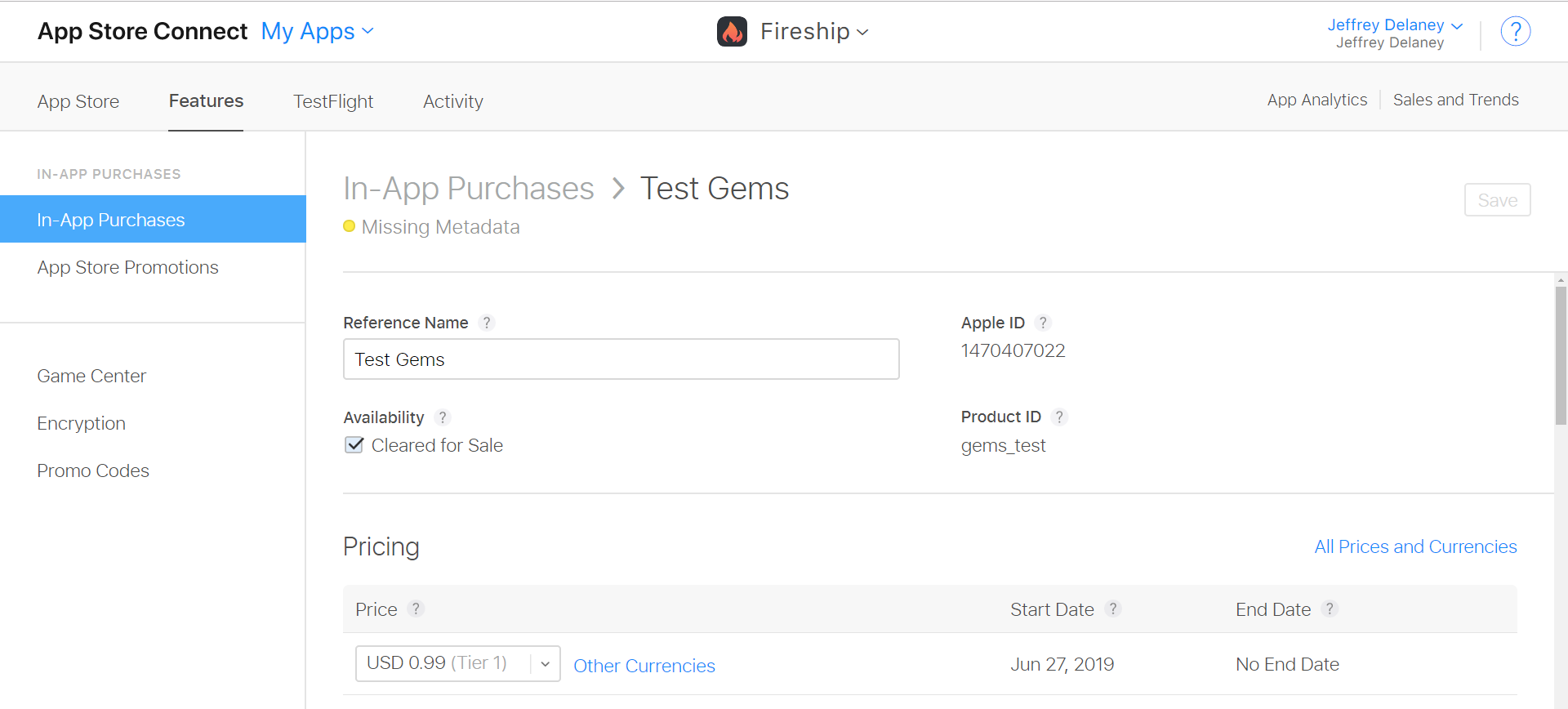Uncheck Cleared for Sale
Screen dimensions: 1568x709
tap(354, 444)
